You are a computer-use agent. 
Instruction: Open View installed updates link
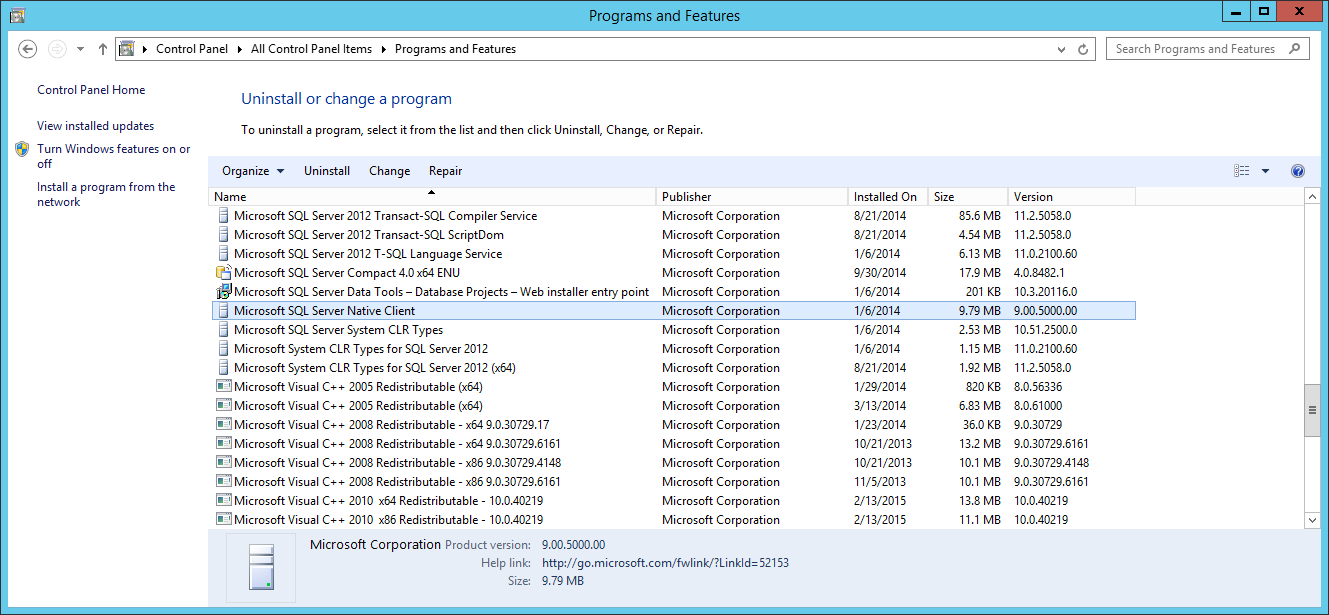click(x=96, y=126)
